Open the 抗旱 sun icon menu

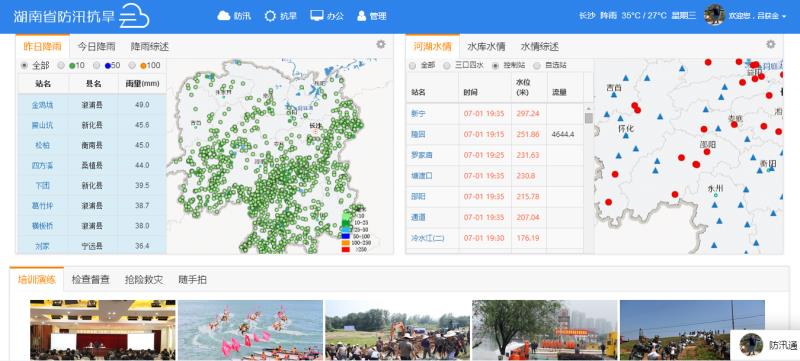tap(270, 16)
